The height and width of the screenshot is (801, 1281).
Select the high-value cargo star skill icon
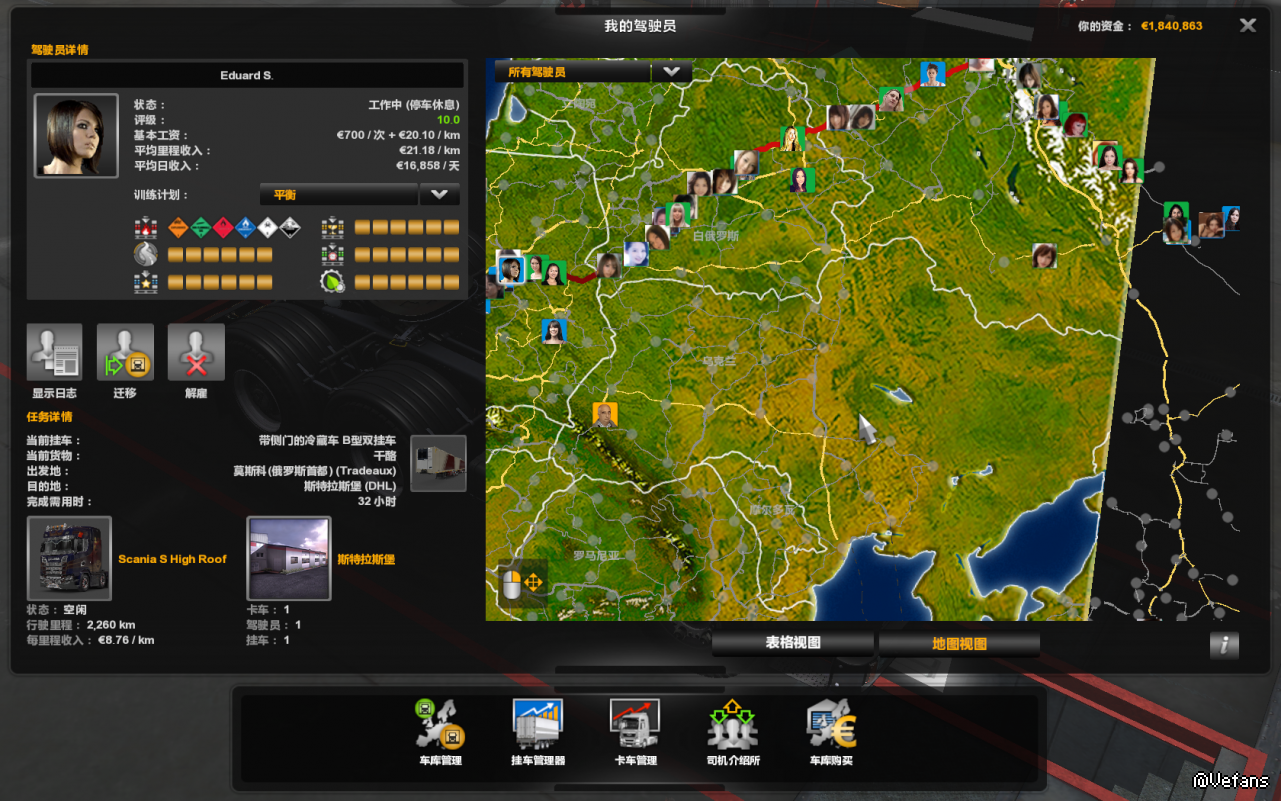tap(146, 282)
